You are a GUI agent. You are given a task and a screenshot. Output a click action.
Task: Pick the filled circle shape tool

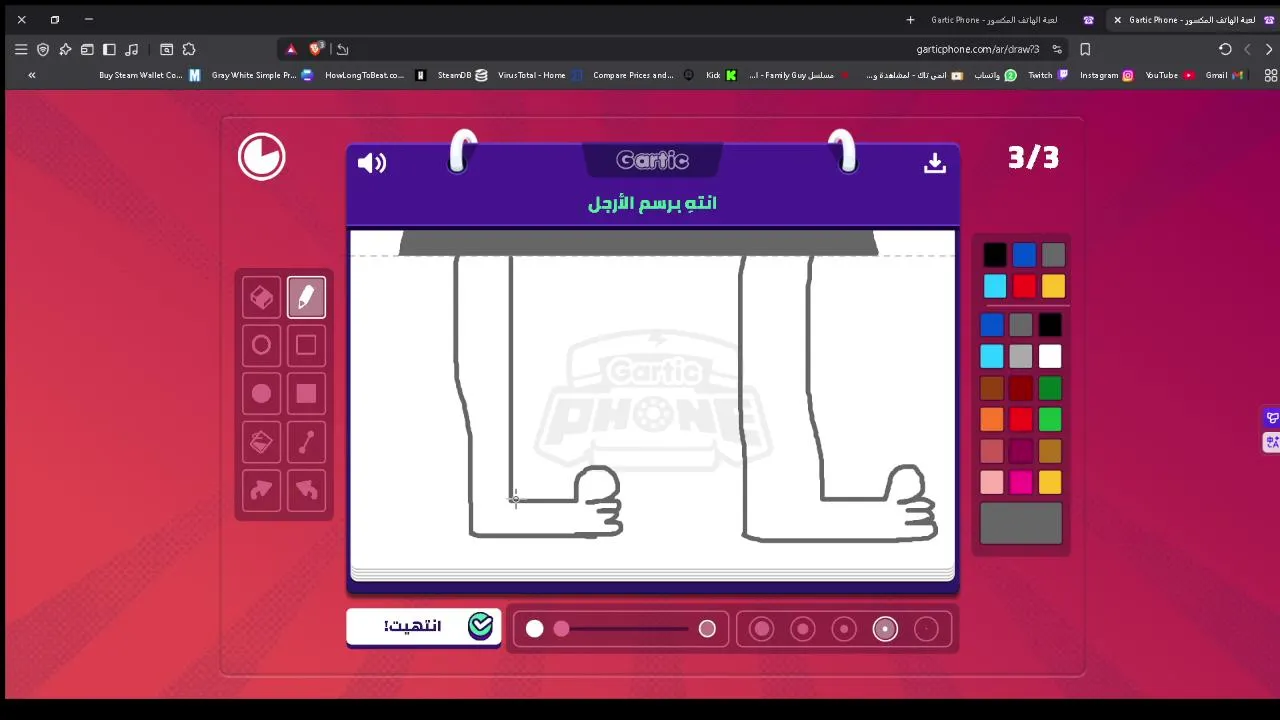tap(261, 394)
